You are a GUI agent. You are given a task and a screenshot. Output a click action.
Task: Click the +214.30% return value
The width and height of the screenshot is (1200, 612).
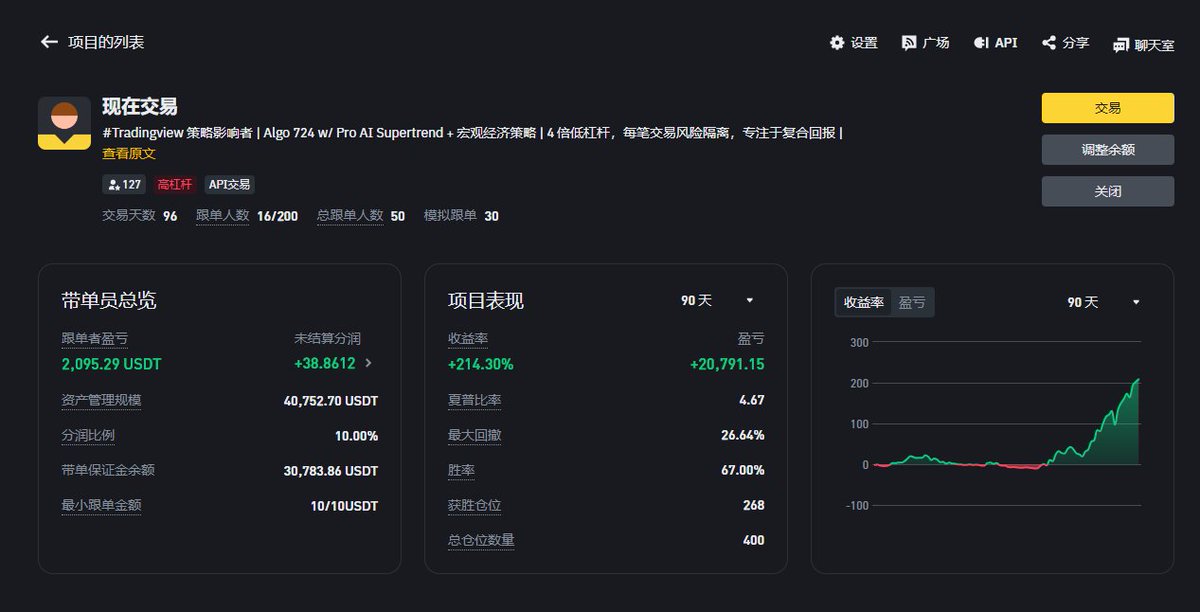tap(481, 364)
